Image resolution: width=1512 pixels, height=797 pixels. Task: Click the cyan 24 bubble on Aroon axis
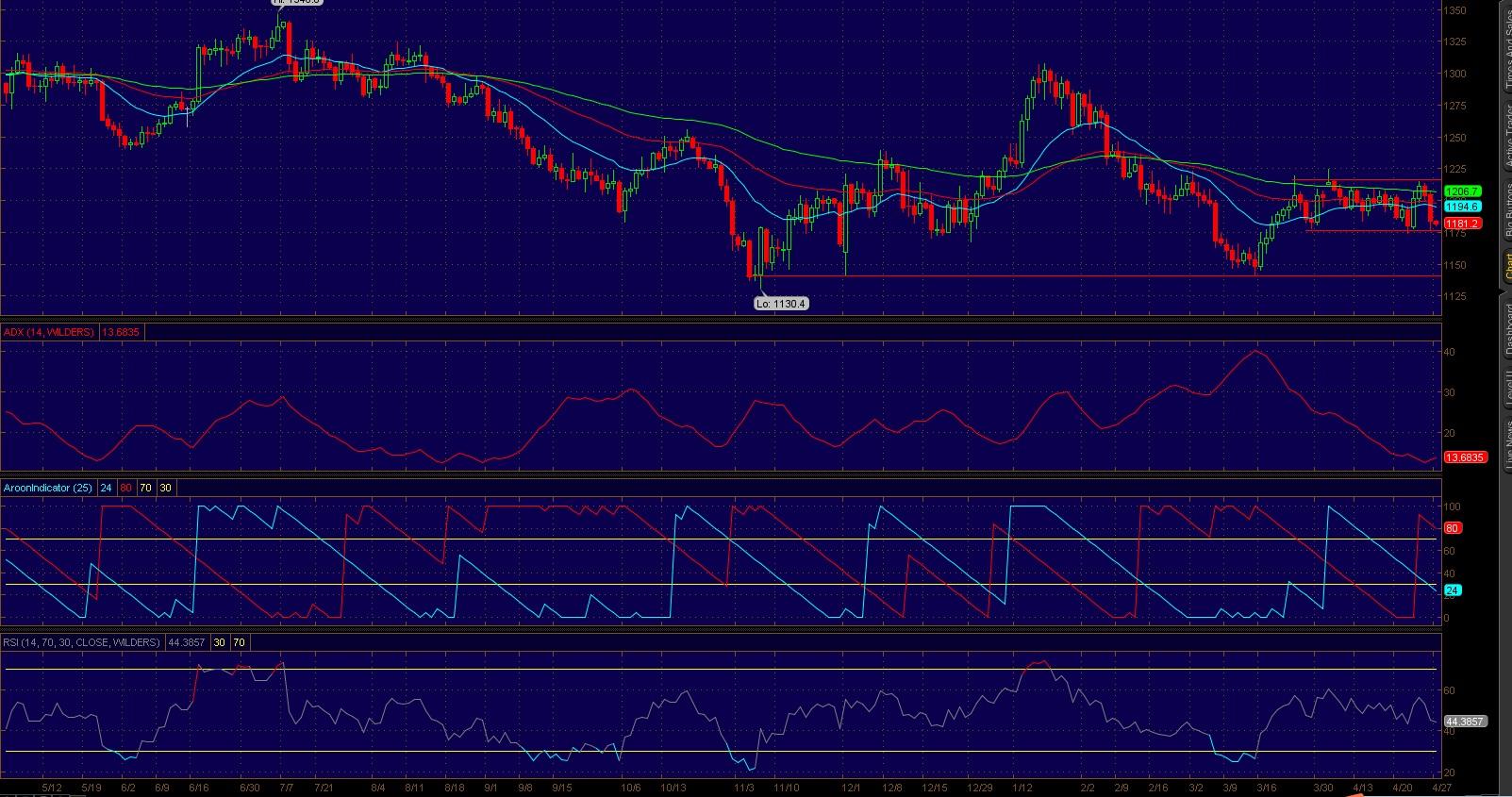tap(1453, 590)
